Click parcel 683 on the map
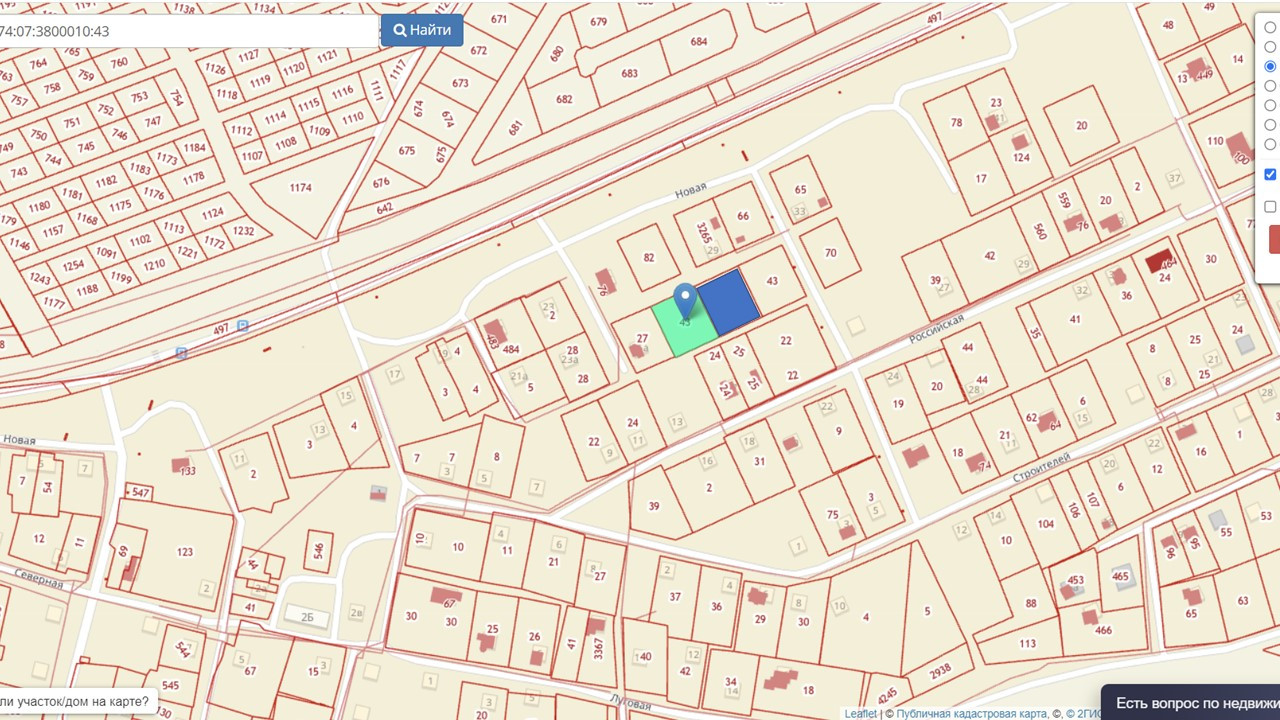Image resolution: width=1280 pixels, height=720 pixels. 628,73
